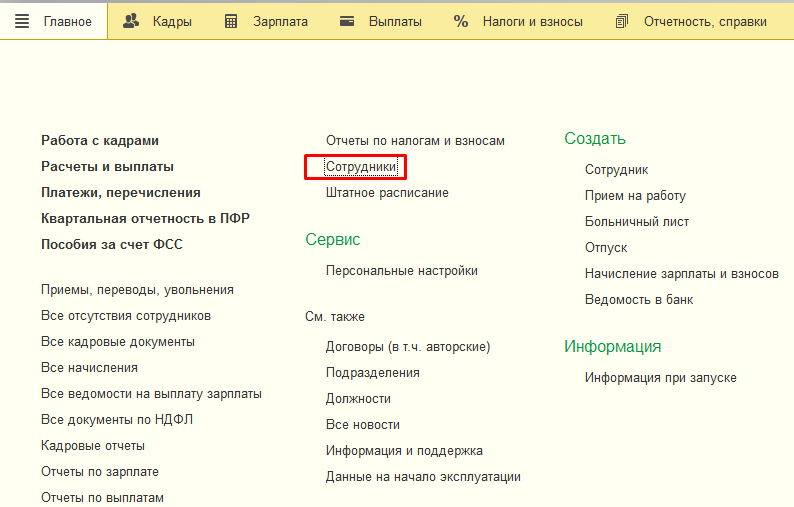Open Работа с кадрами

tap(100, 141)
